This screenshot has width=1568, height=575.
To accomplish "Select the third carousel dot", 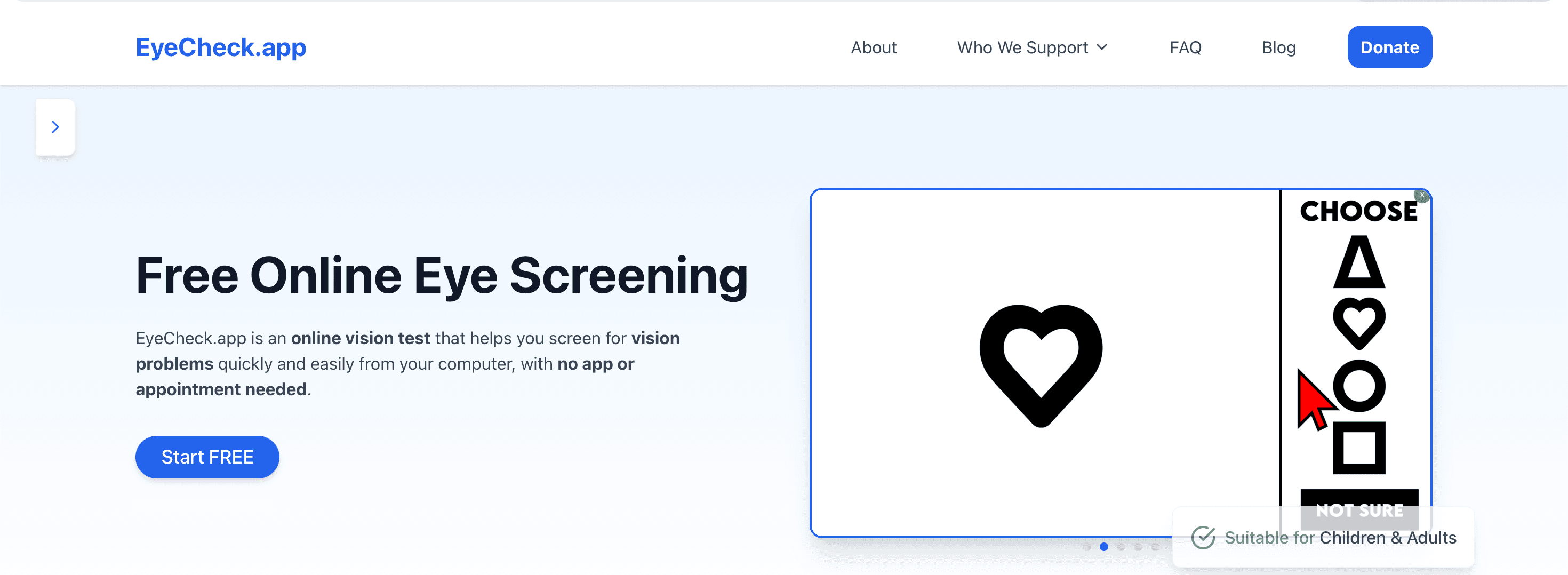I will 1121,547.
